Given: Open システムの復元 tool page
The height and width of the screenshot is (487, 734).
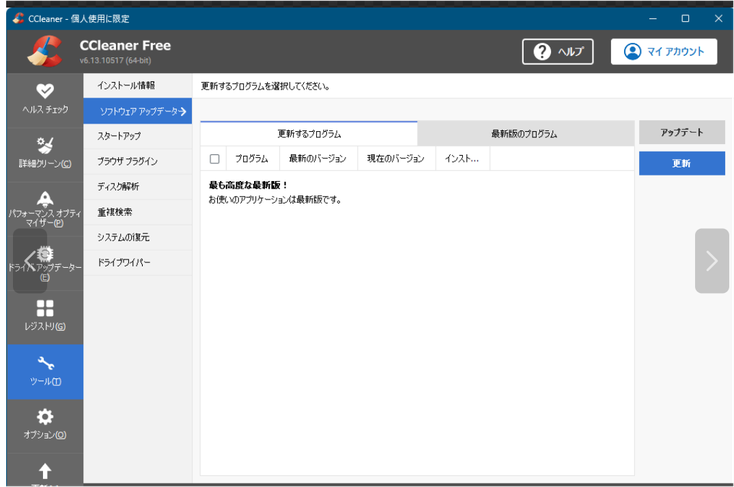Looking at the screenshot, I should pos(138,237).
